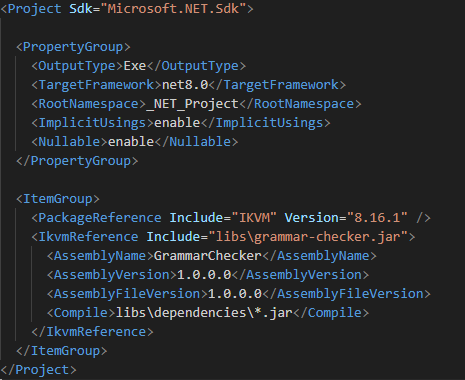
Task: Click the opening RootNamespace tag
Action: click(x=89, y=104)
